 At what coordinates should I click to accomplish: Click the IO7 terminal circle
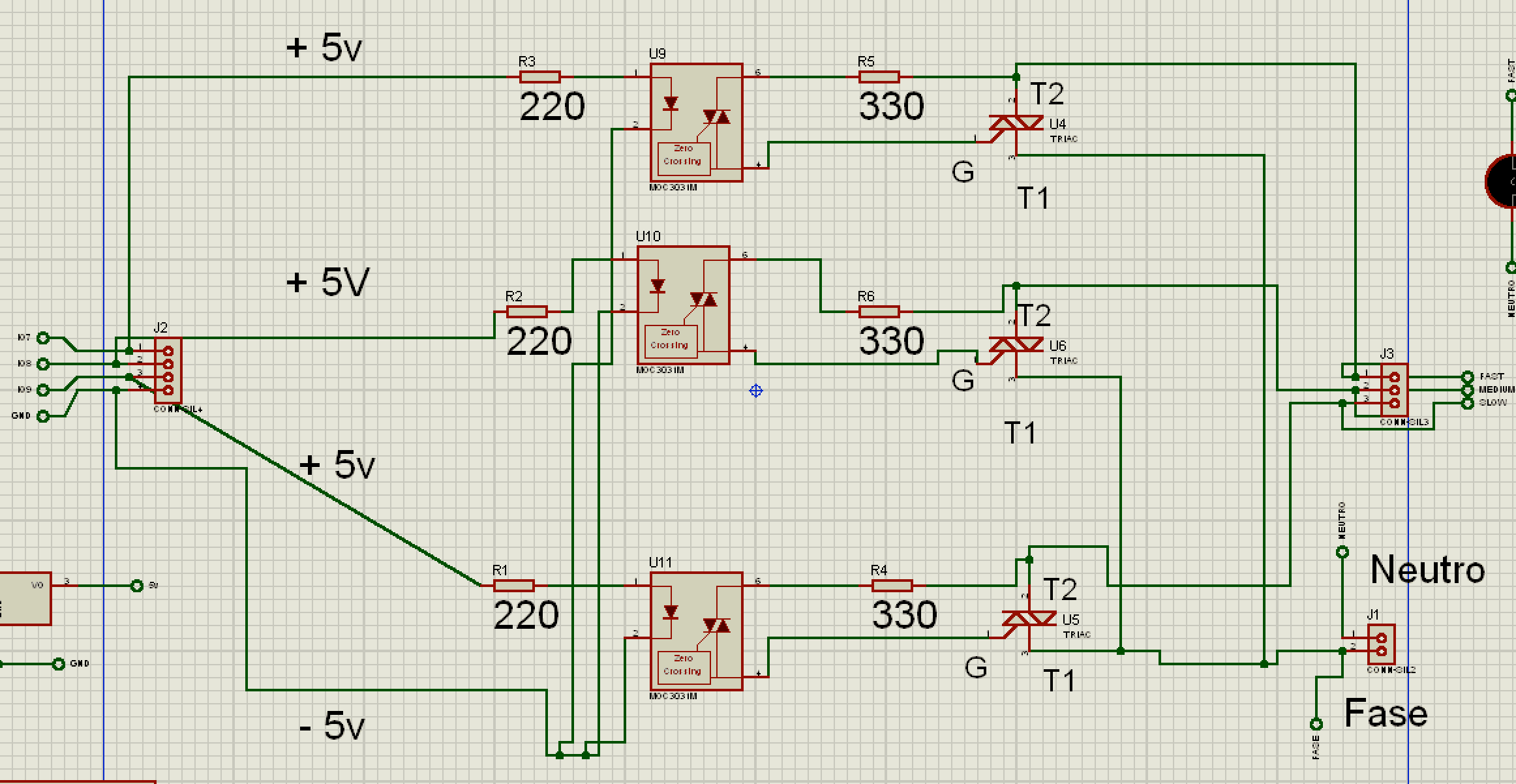click(43, 337)
